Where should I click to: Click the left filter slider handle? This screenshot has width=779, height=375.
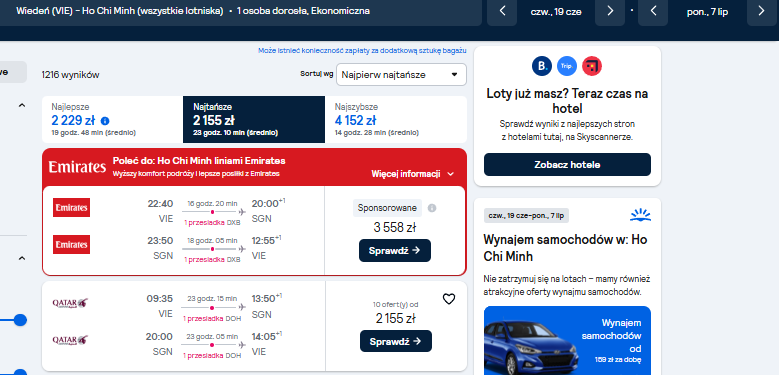pyautogui.click(x=20, y=320)
